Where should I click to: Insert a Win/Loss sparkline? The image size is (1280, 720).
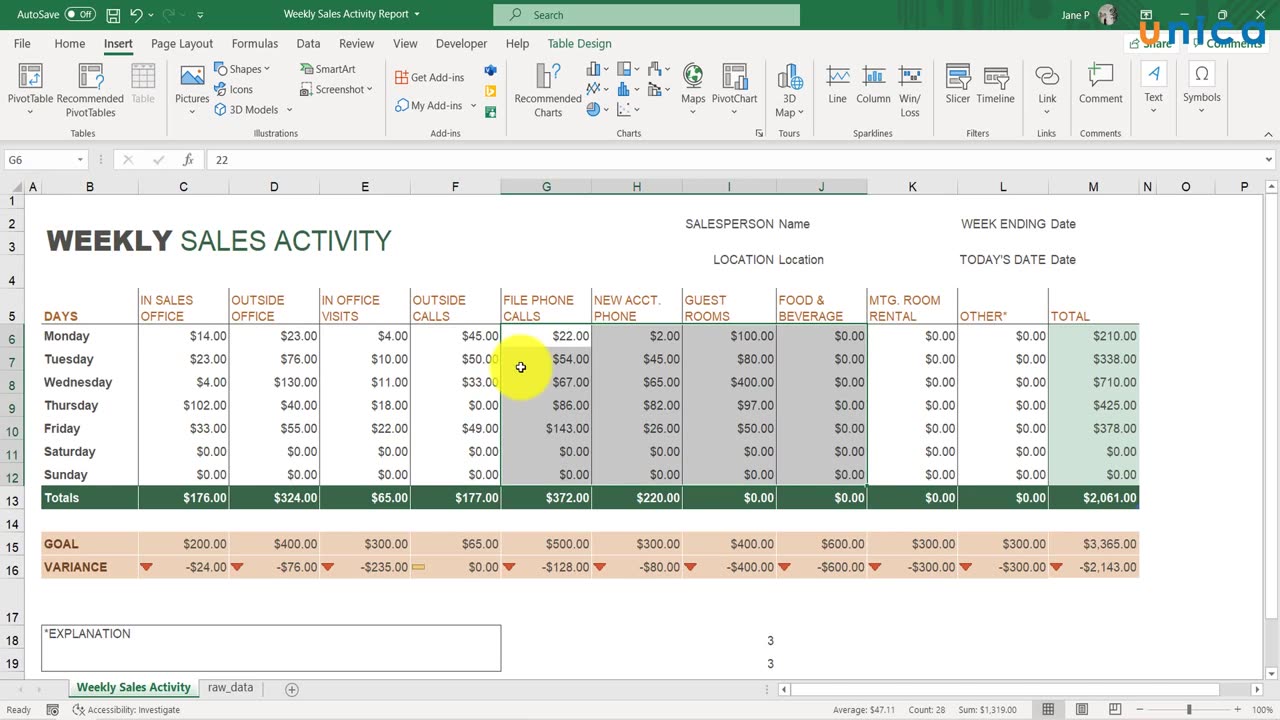pos(910,89)
